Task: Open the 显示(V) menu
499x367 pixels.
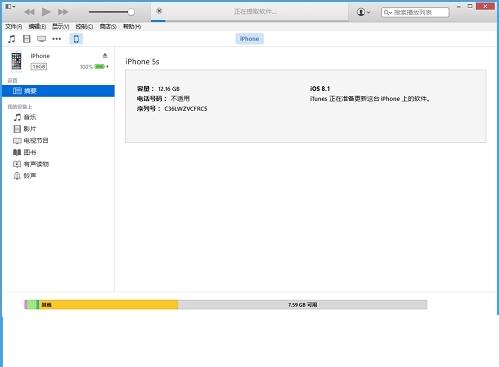Action: click(61, 27)
